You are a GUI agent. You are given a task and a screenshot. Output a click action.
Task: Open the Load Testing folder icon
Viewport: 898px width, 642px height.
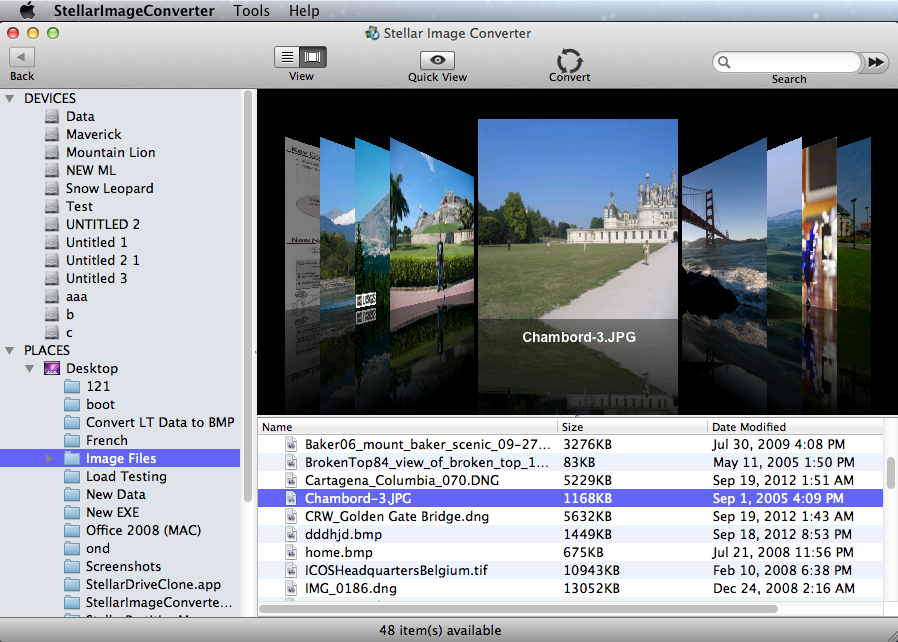(x=72, y=477)
